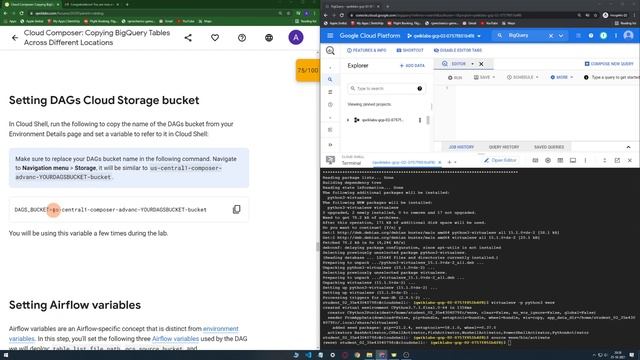Reload the Qwiklabs page in left browser
This screenshot has width=640, height=360.
point(21,13)
